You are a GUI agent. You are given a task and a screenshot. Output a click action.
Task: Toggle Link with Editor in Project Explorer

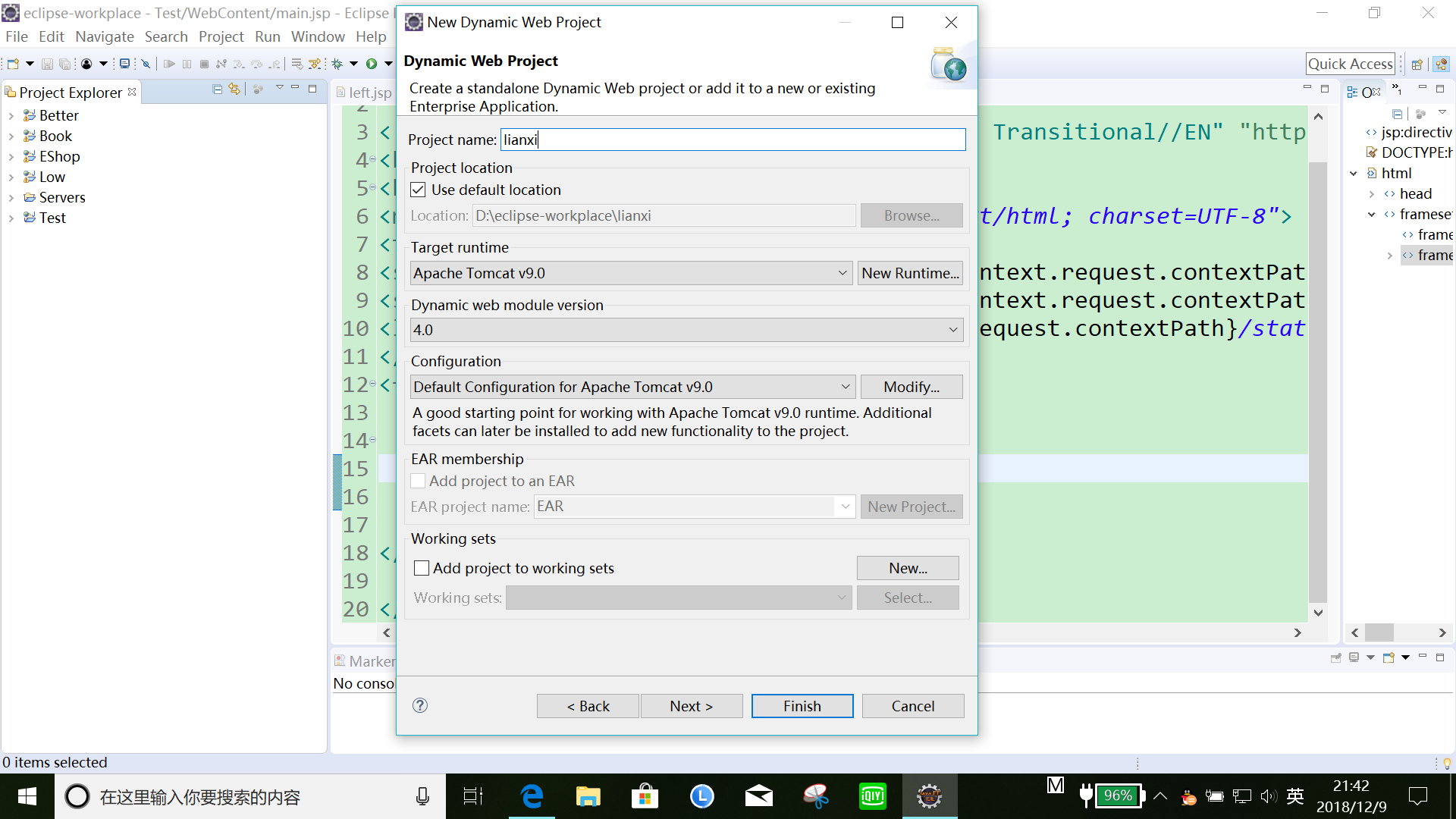click(235, 89)
